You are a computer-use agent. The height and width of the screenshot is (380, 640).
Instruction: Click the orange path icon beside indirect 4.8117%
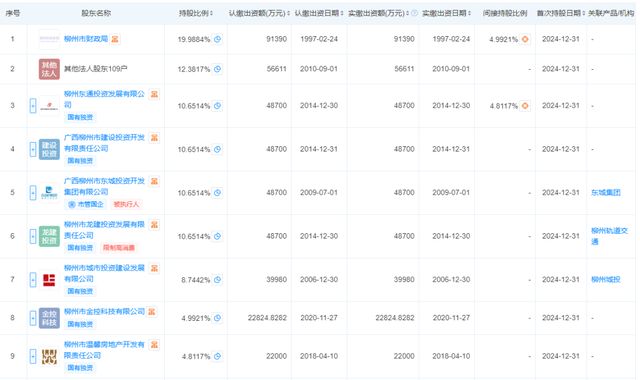[525, 106]
